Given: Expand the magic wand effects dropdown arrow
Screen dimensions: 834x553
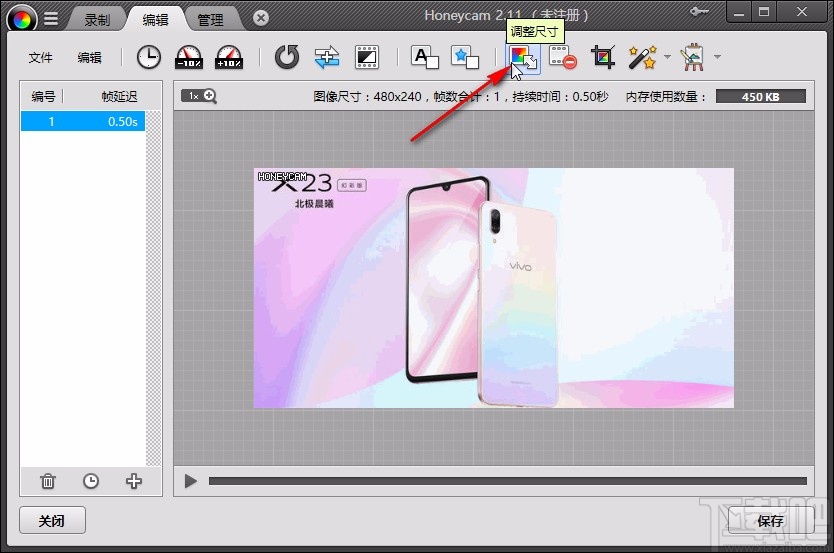Looking at the screenshot, I should 668,56.
